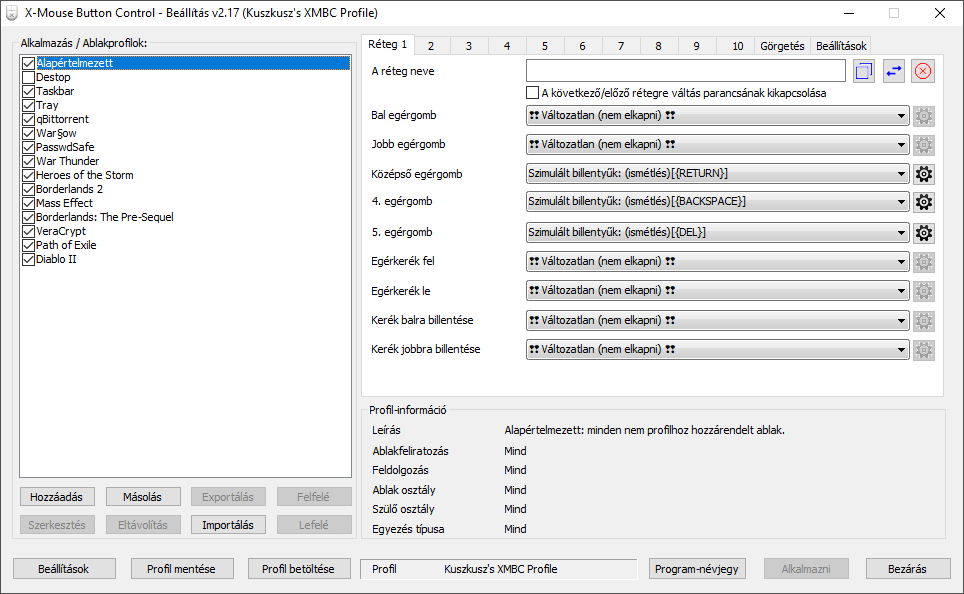Click the X-Mouse app icon in the title bar

pos(12,13)
